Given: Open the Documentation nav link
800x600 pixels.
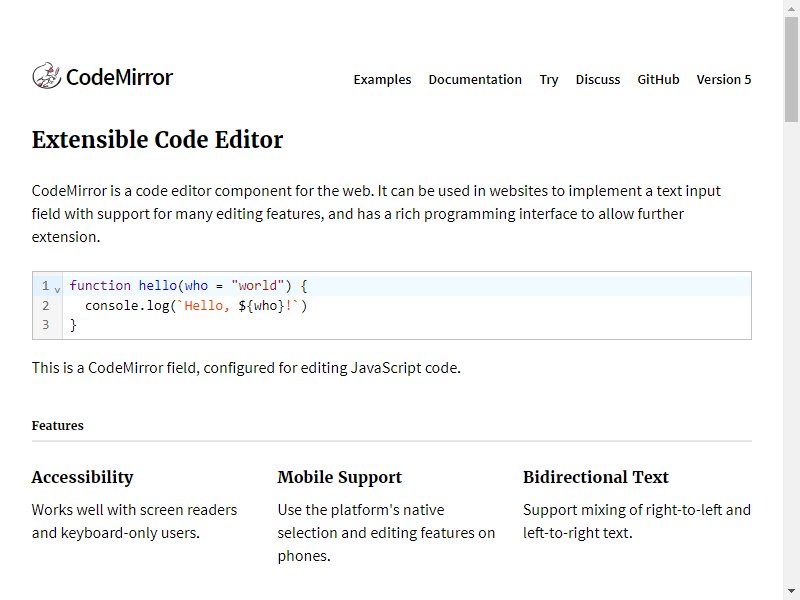Looking at the screenshot, I should pyautogui.click(x=475, y=80).
